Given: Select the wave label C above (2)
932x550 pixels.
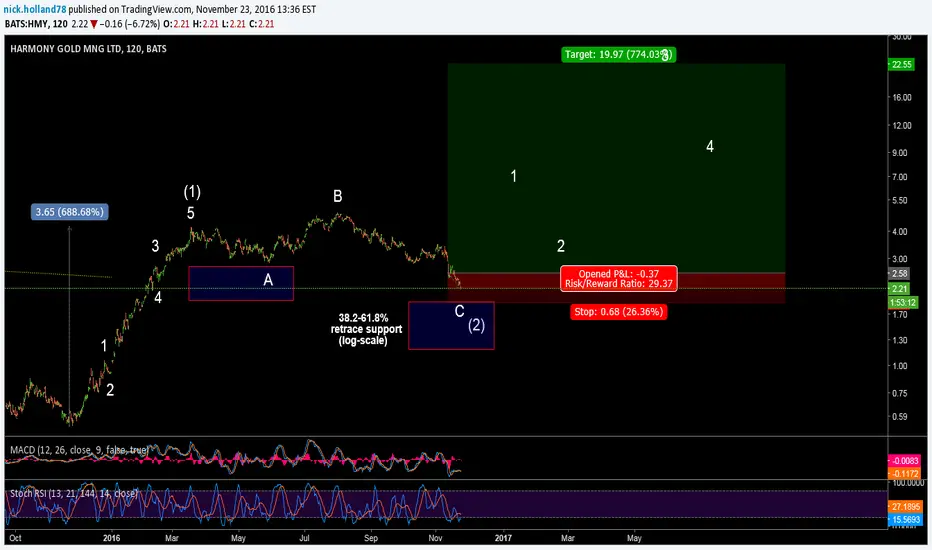Looking at the screenshot, I should coord(459,311).
